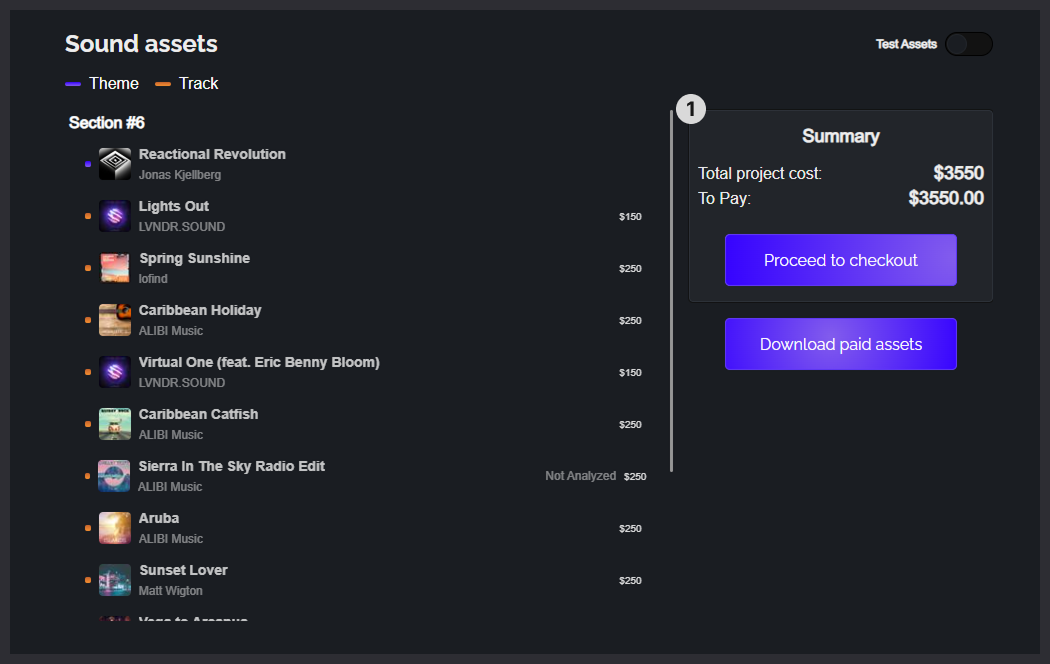
Task: Download paid assets
Action: pos(840,344)
